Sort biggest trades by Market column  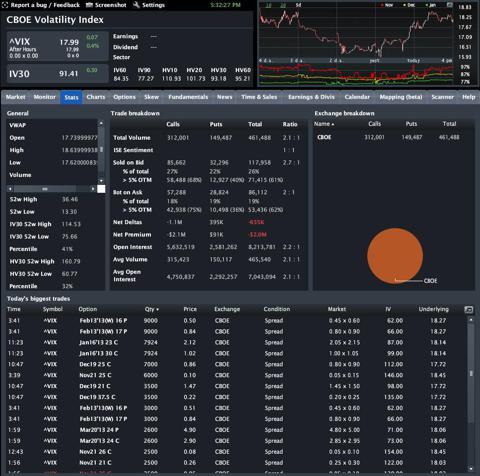[x=337, y=309]
